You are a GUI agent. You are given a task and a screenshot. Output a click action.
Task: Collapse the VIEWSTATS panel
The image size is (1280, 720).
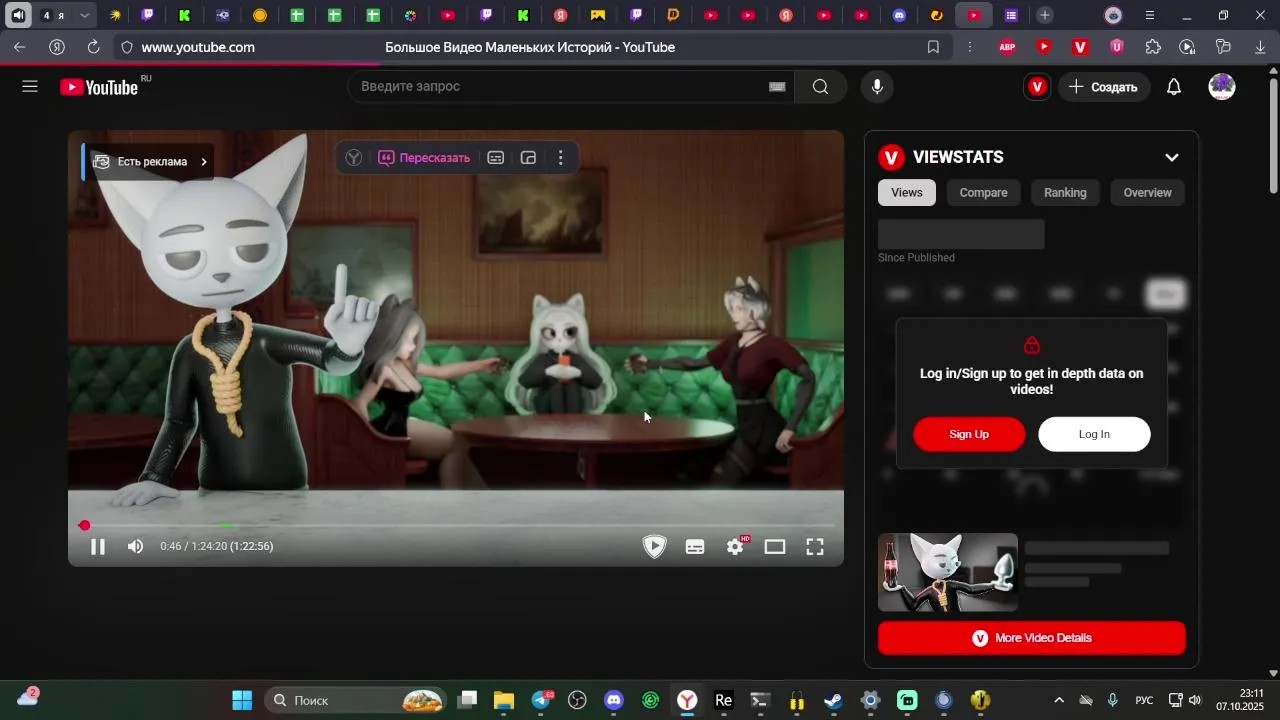pos(1172,157)
